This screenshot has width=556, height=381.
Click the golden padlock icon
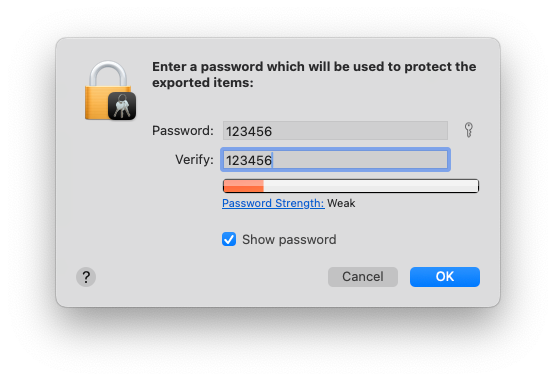tap(107, 90)
